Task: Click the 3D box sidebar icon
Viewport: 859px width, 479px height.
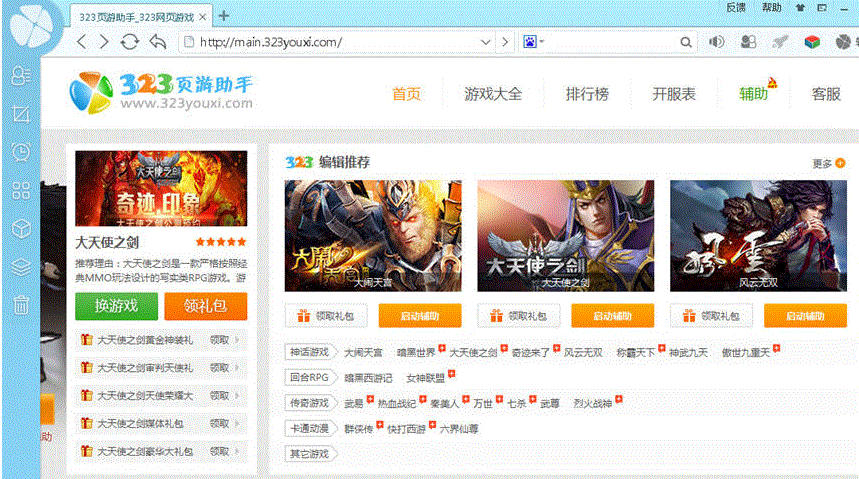Action: [21, 229]
